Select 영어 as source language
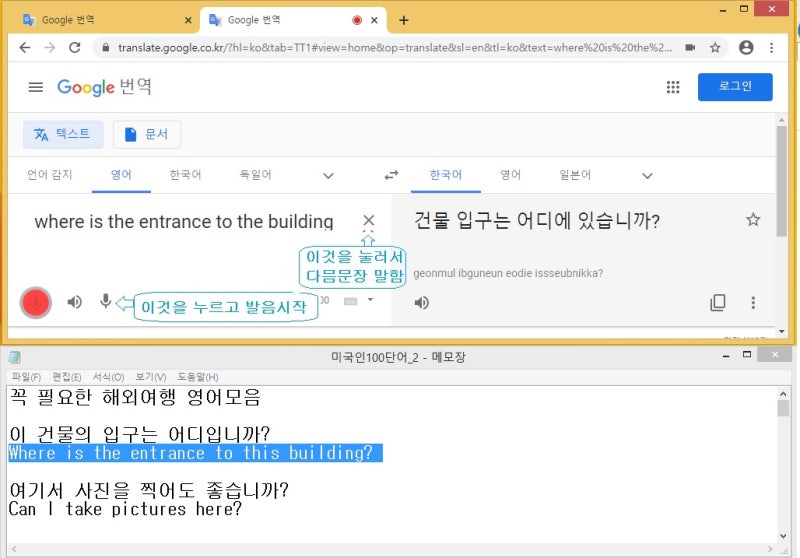The image size is (800, 558). 121,175
